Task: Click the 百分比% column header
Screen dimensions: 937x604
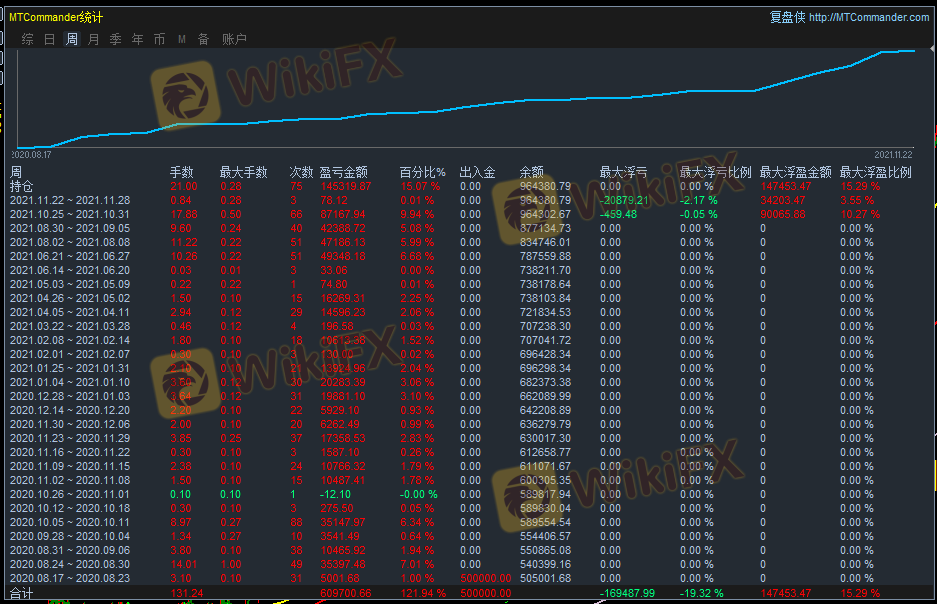Action: (x=422, y=172)
